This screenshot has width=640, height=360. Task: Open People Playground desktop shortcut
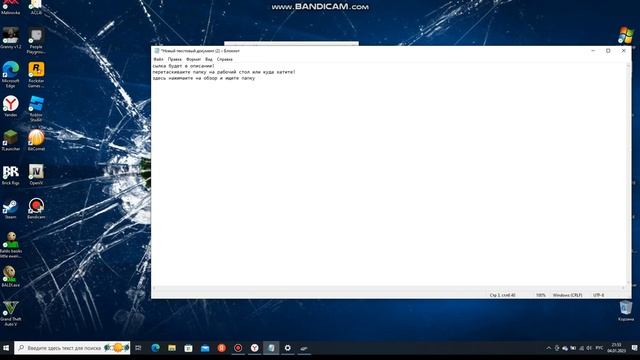[x=36, y=40]
